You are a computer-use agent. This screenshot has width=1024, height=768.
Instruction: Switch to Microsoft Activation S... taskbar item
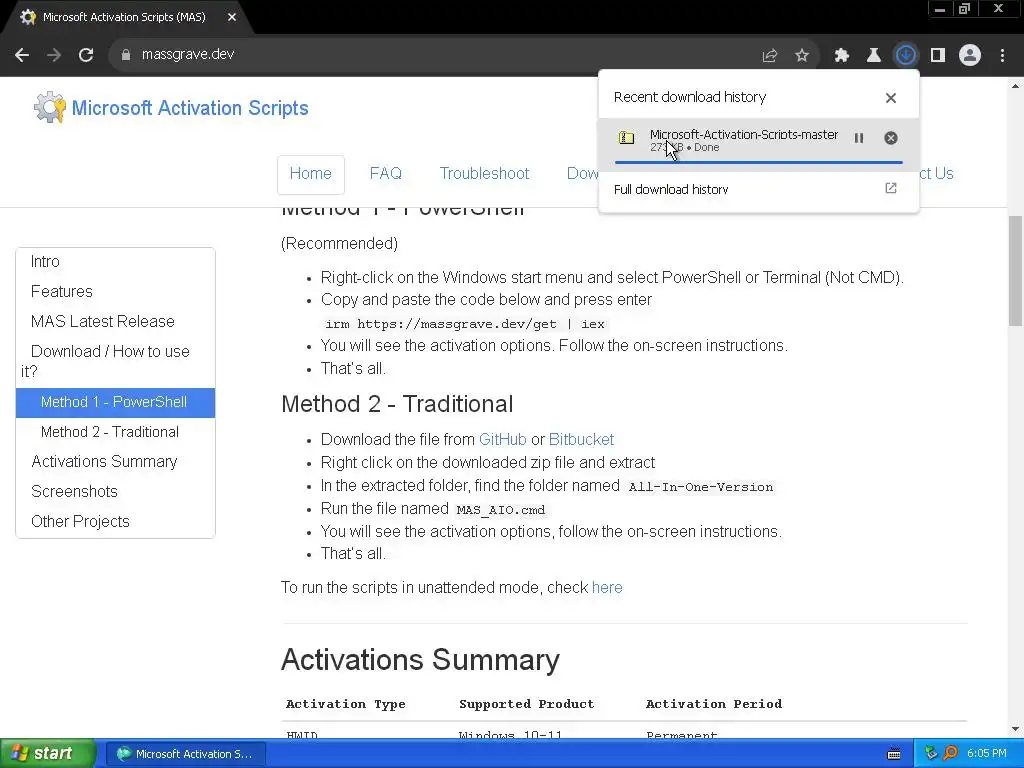pyautogui.click(x=185, y=754)
